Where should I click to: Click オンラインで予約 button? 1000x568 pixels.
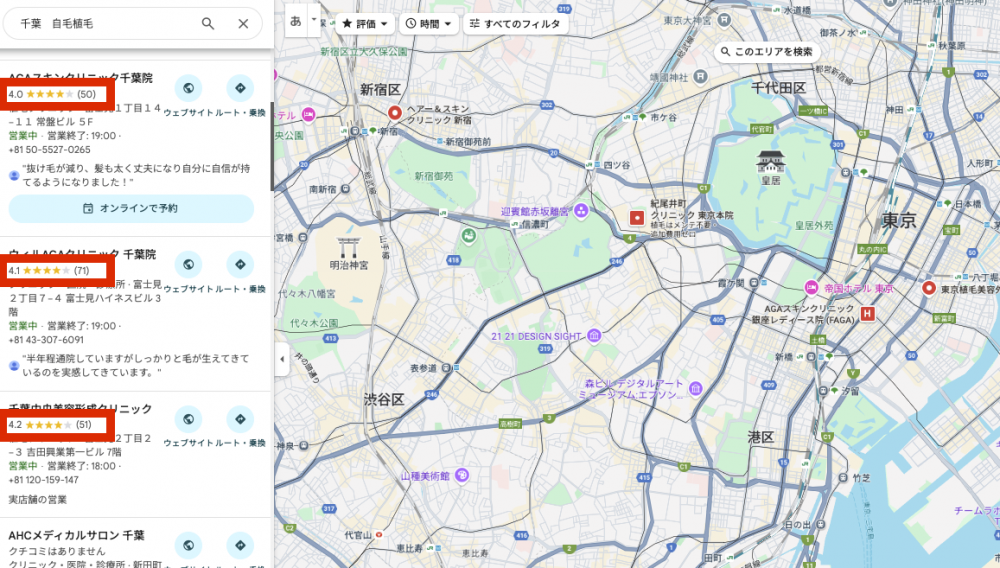(x=131, y=208)
